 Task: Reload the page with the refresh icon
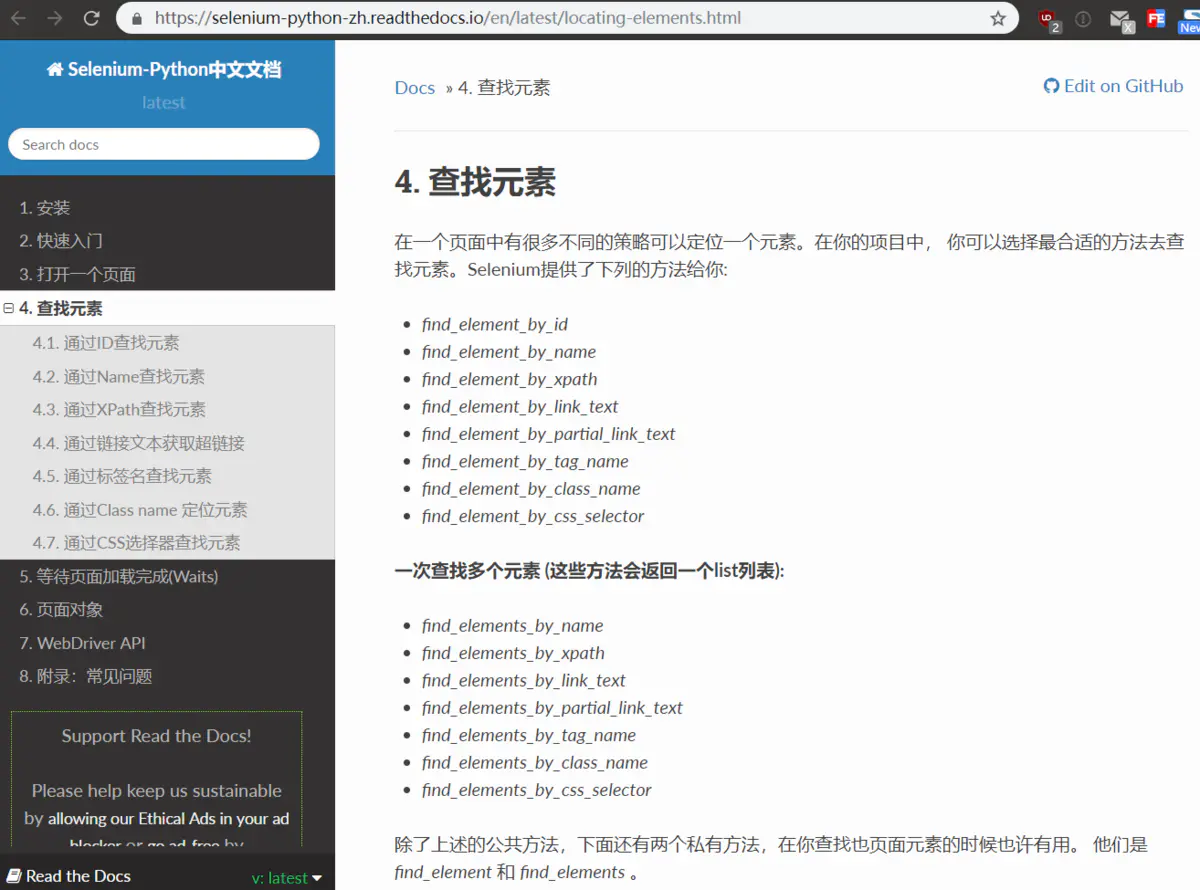[91, 18]
